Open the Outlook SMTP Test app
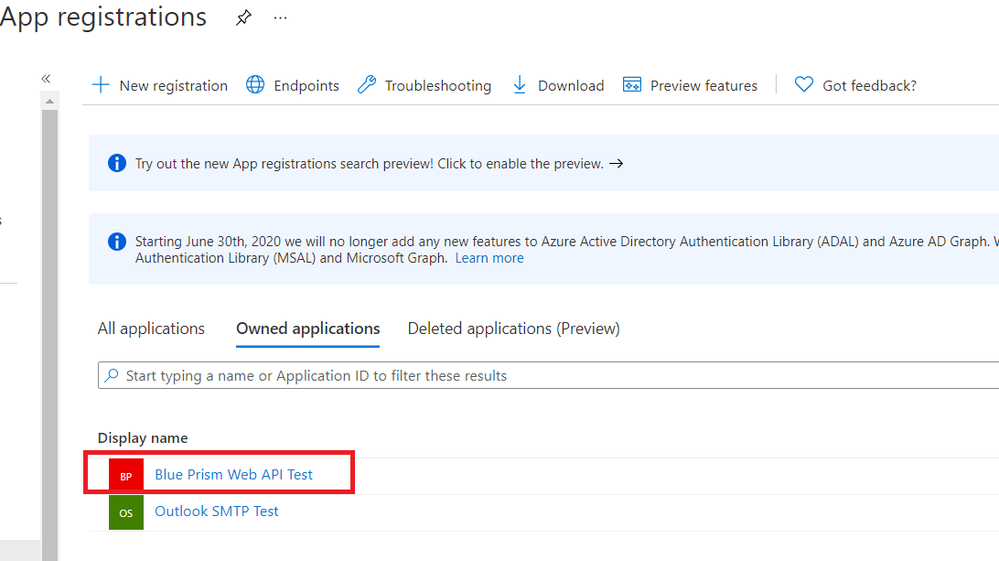The width and height of the screenshot is (999, 561). click(217, 511)
